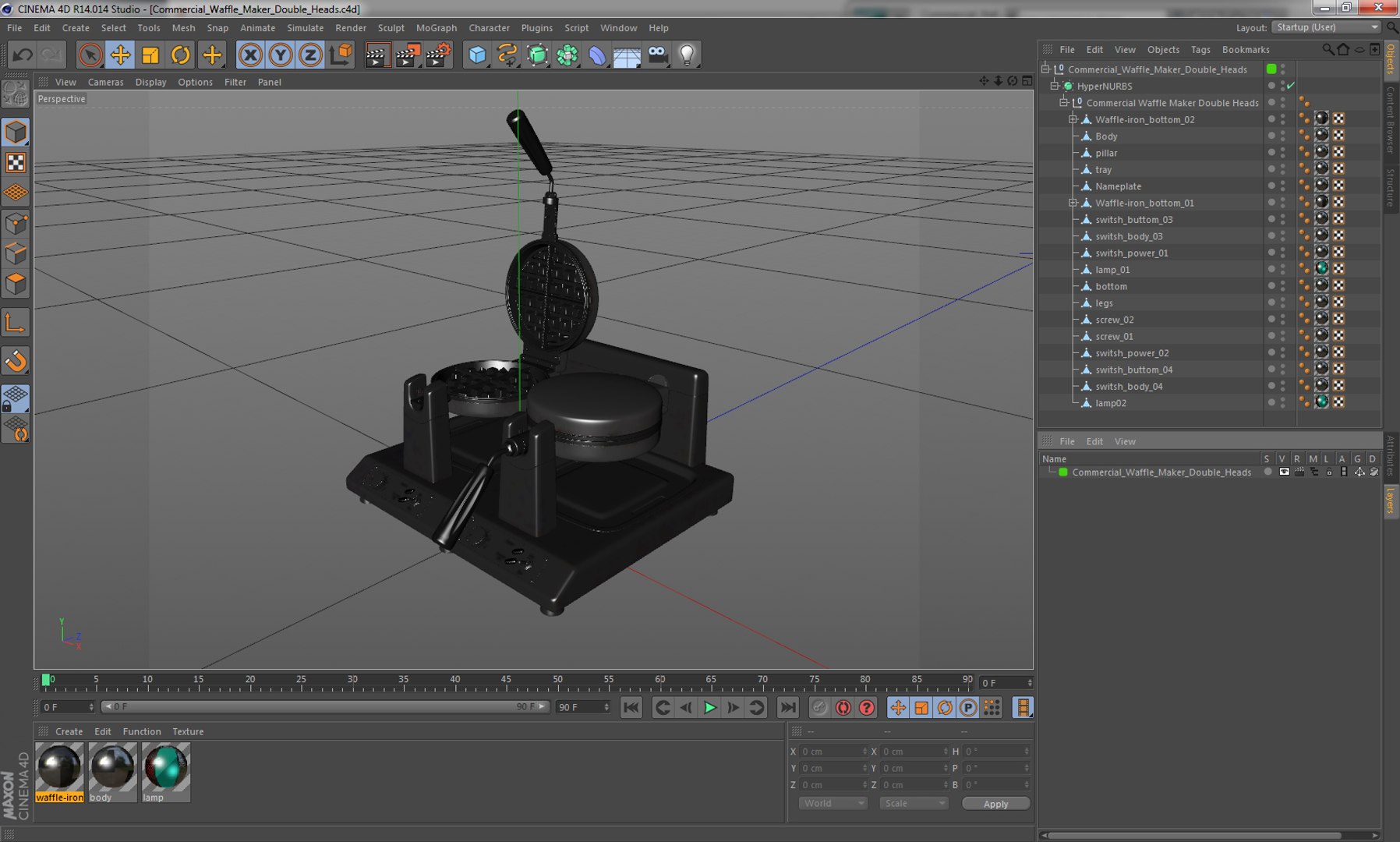Go to end of animation
Screen dimensions: 1400x842
point(788,707)
